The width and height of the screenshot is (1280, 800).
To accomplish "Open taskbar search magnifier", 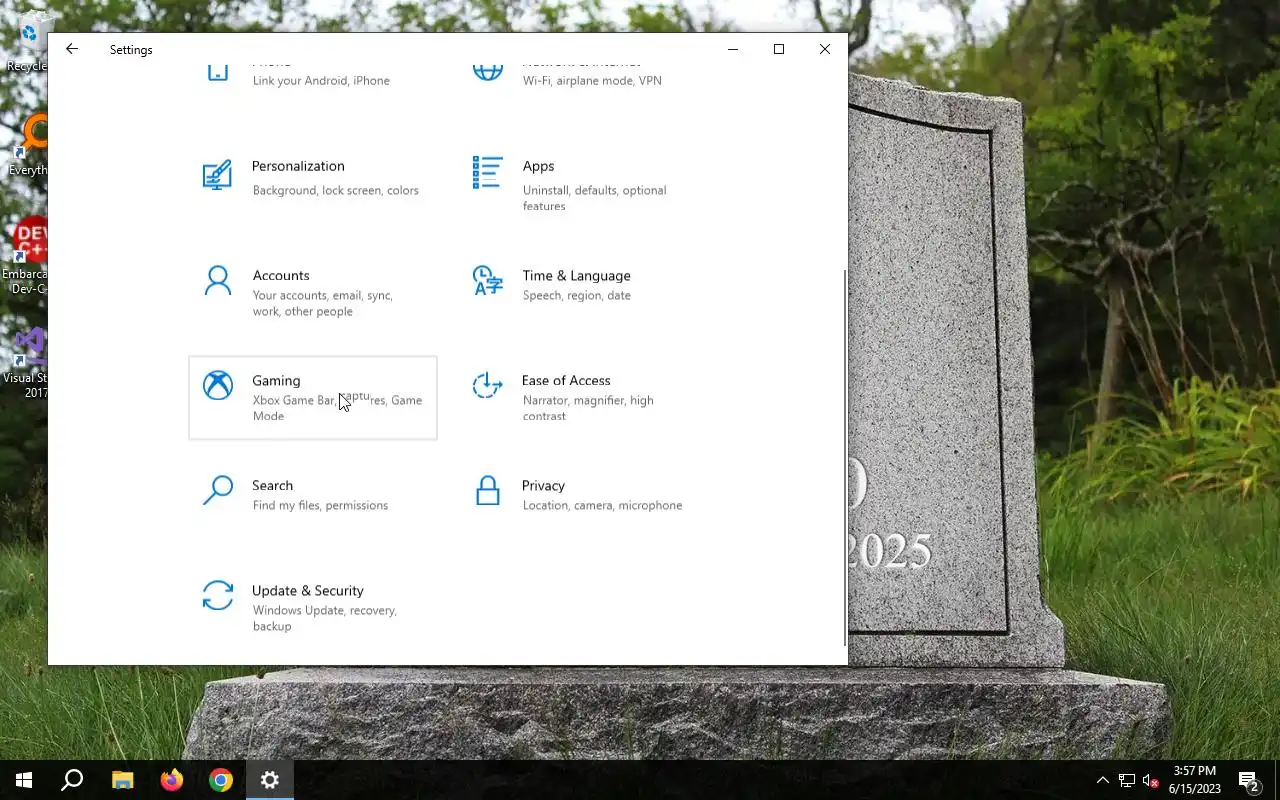I will [x=72, y=780].
